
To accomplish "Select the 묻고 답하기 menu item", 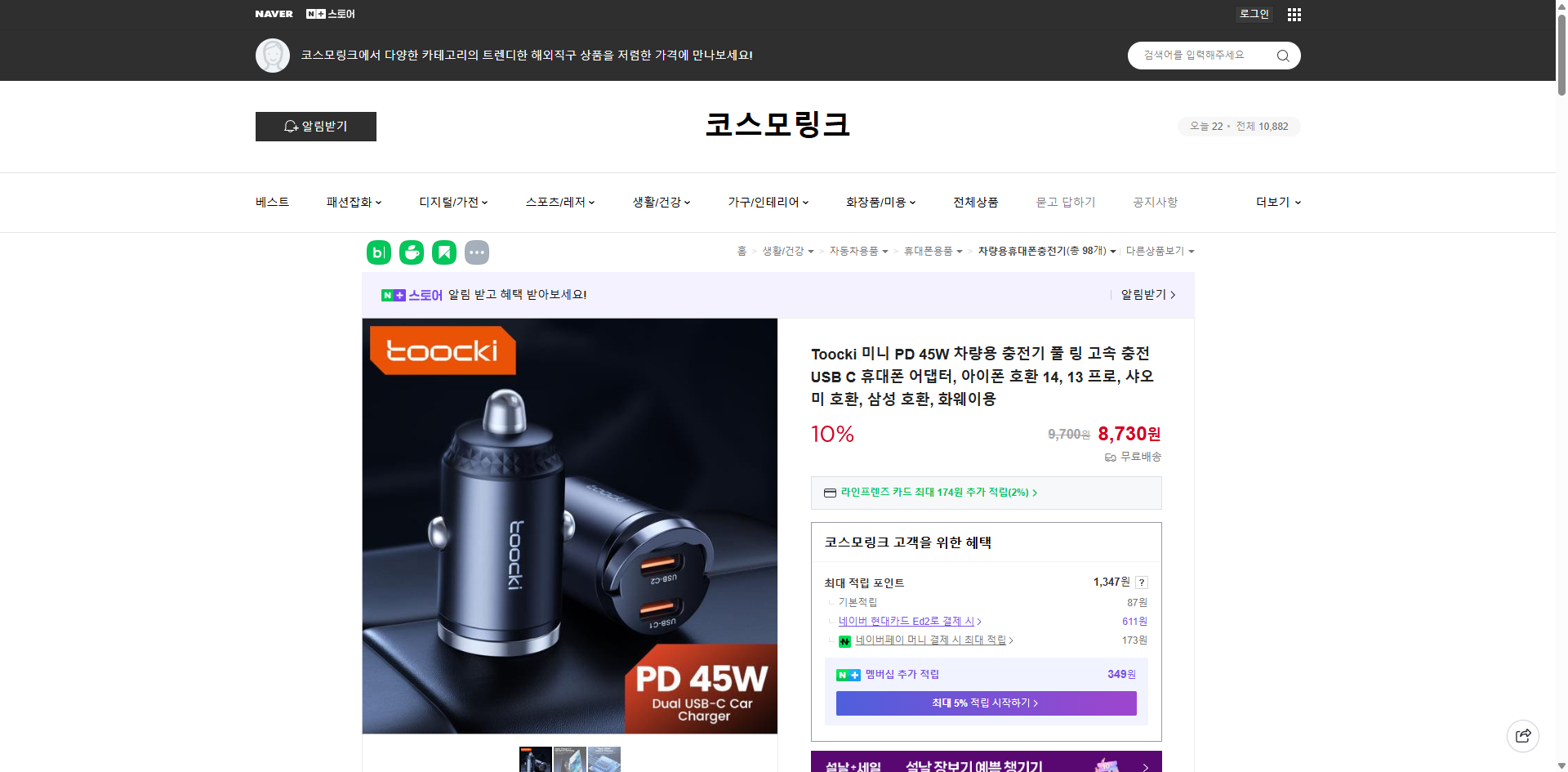I will pyautogui.click(x=1065, y=202).
